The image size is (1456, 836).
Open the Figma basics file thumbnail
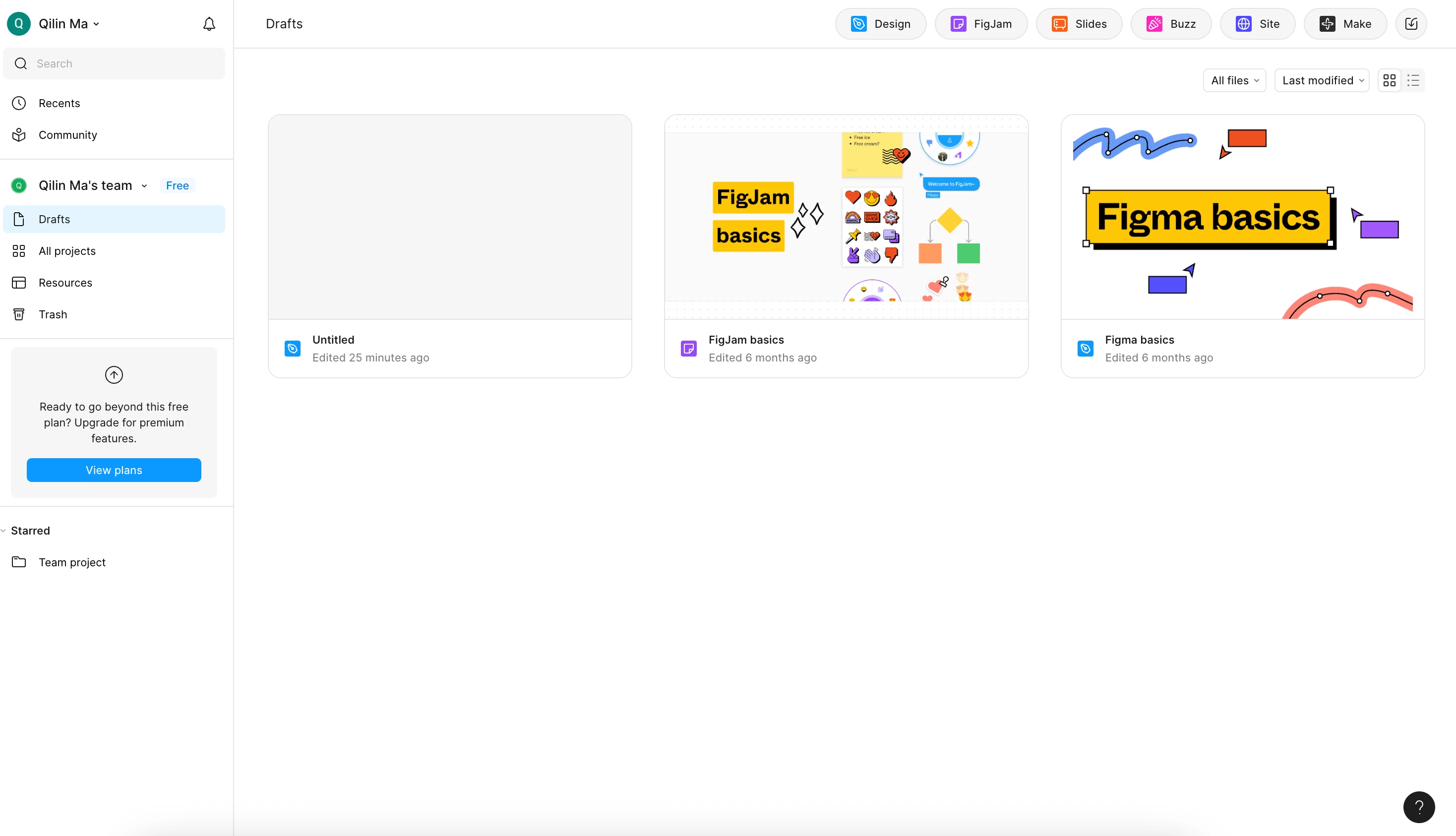(1242, 217)
